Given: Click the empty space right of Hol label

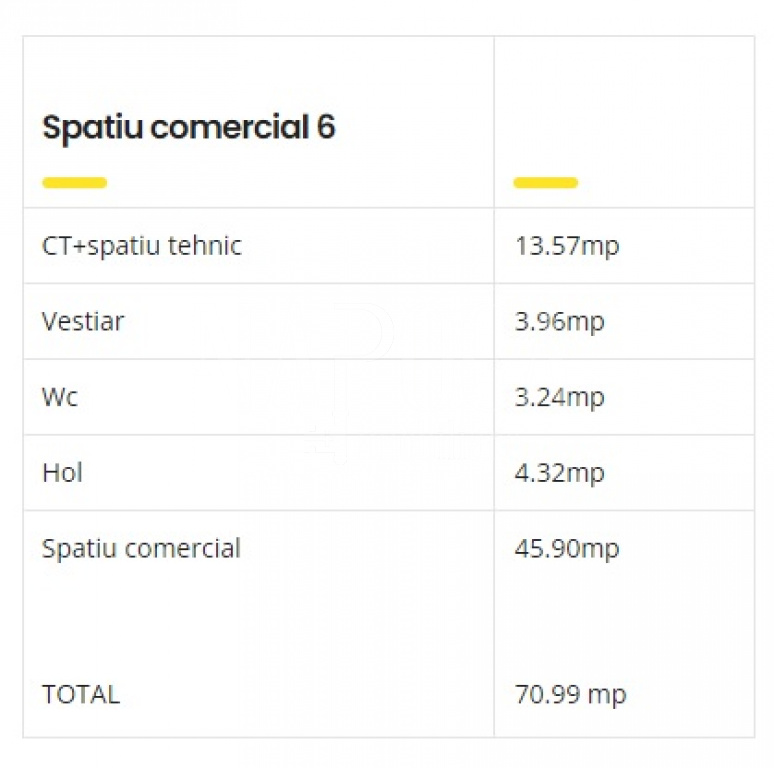Looking at the screenshot, I should (x=289, y=473).
